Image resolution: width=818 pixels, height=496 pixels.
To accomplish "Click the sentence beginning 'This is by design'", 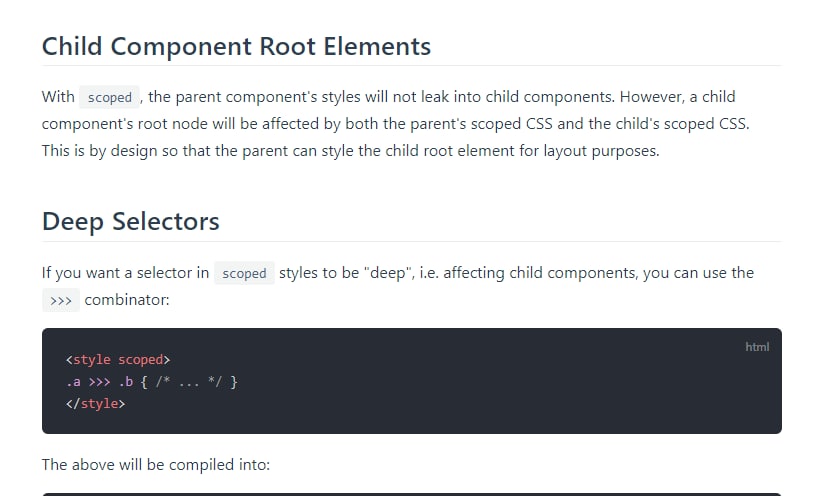I will coord(351,151).
